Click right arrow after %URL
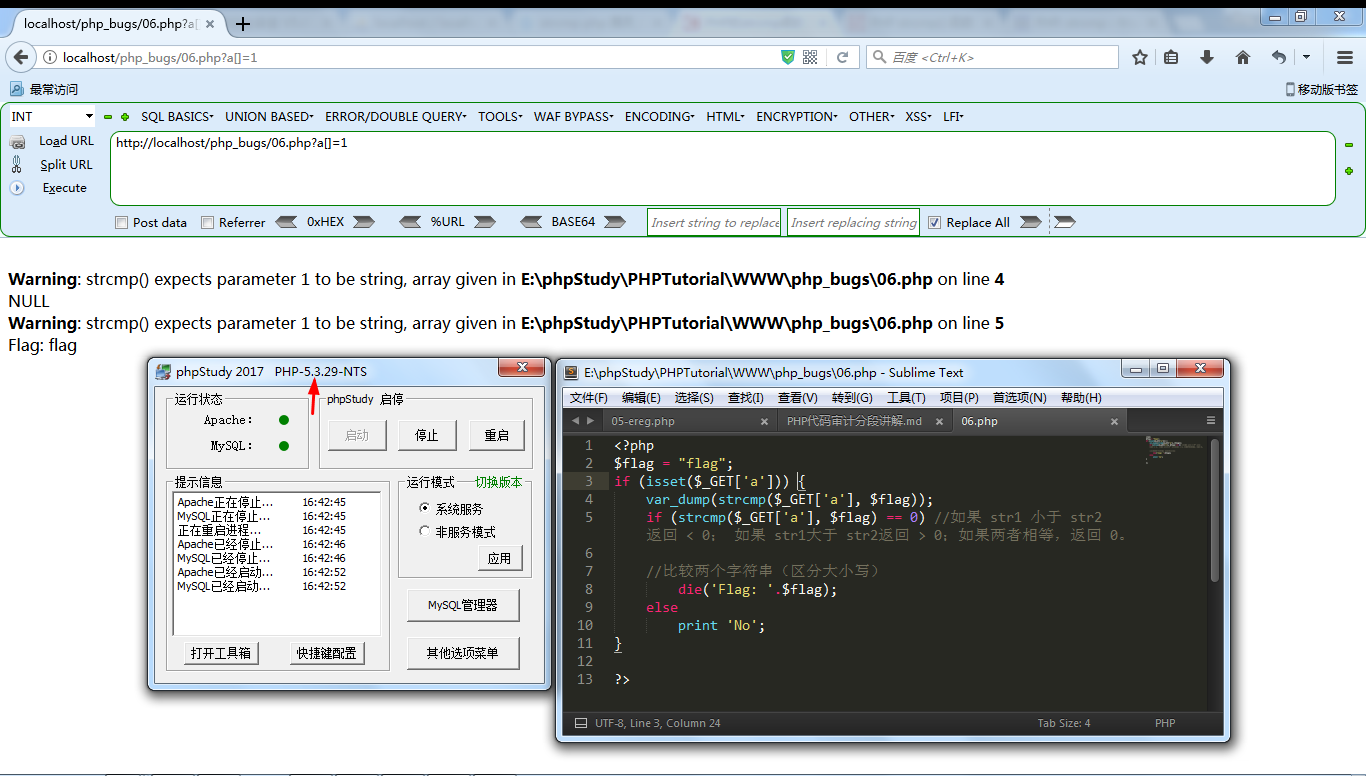The height and width of the screenshot is (776, 1366). [485, 222]
